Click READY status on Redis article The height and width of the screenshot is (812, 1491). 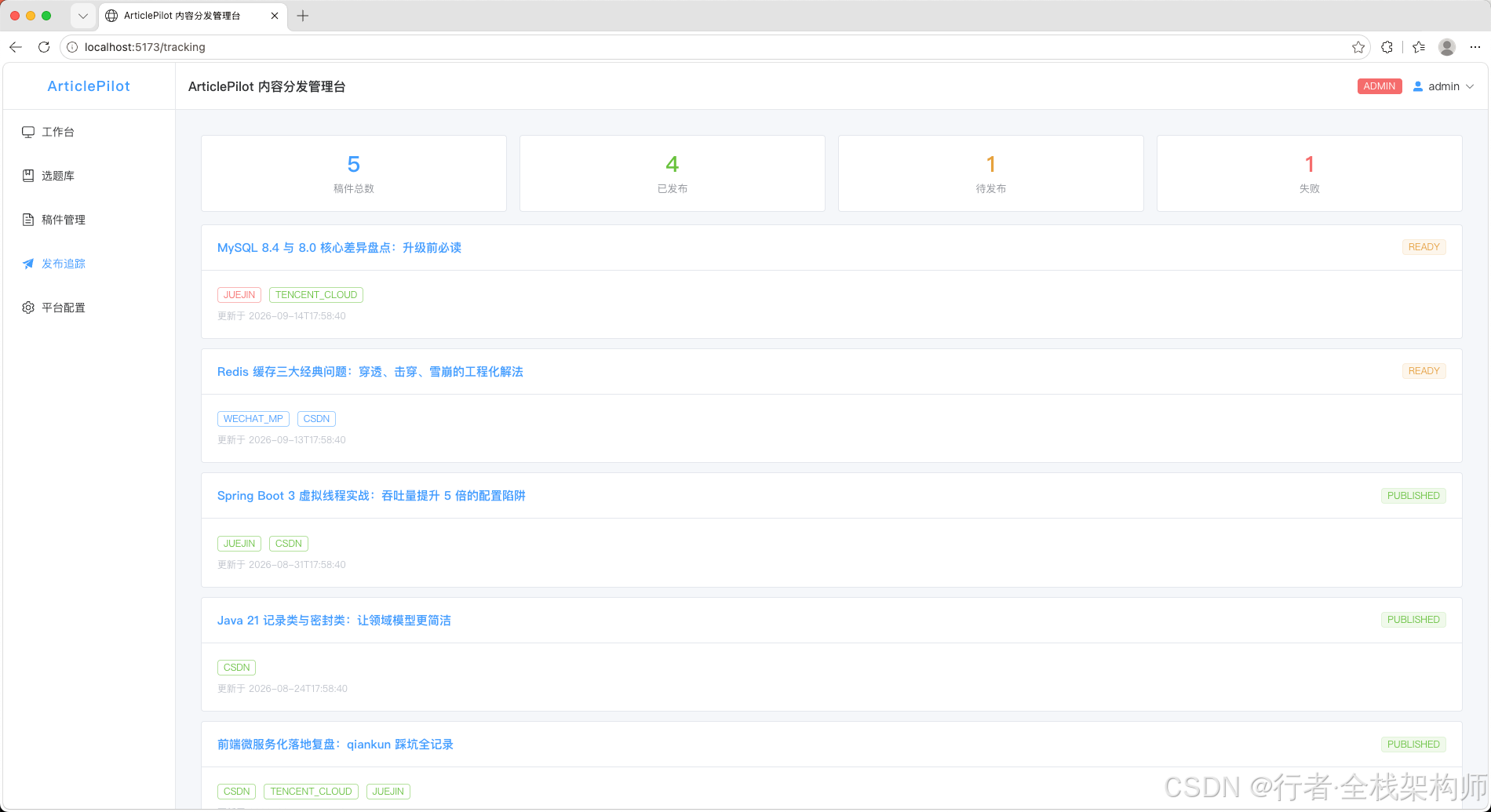click(x=1424, y=371)
